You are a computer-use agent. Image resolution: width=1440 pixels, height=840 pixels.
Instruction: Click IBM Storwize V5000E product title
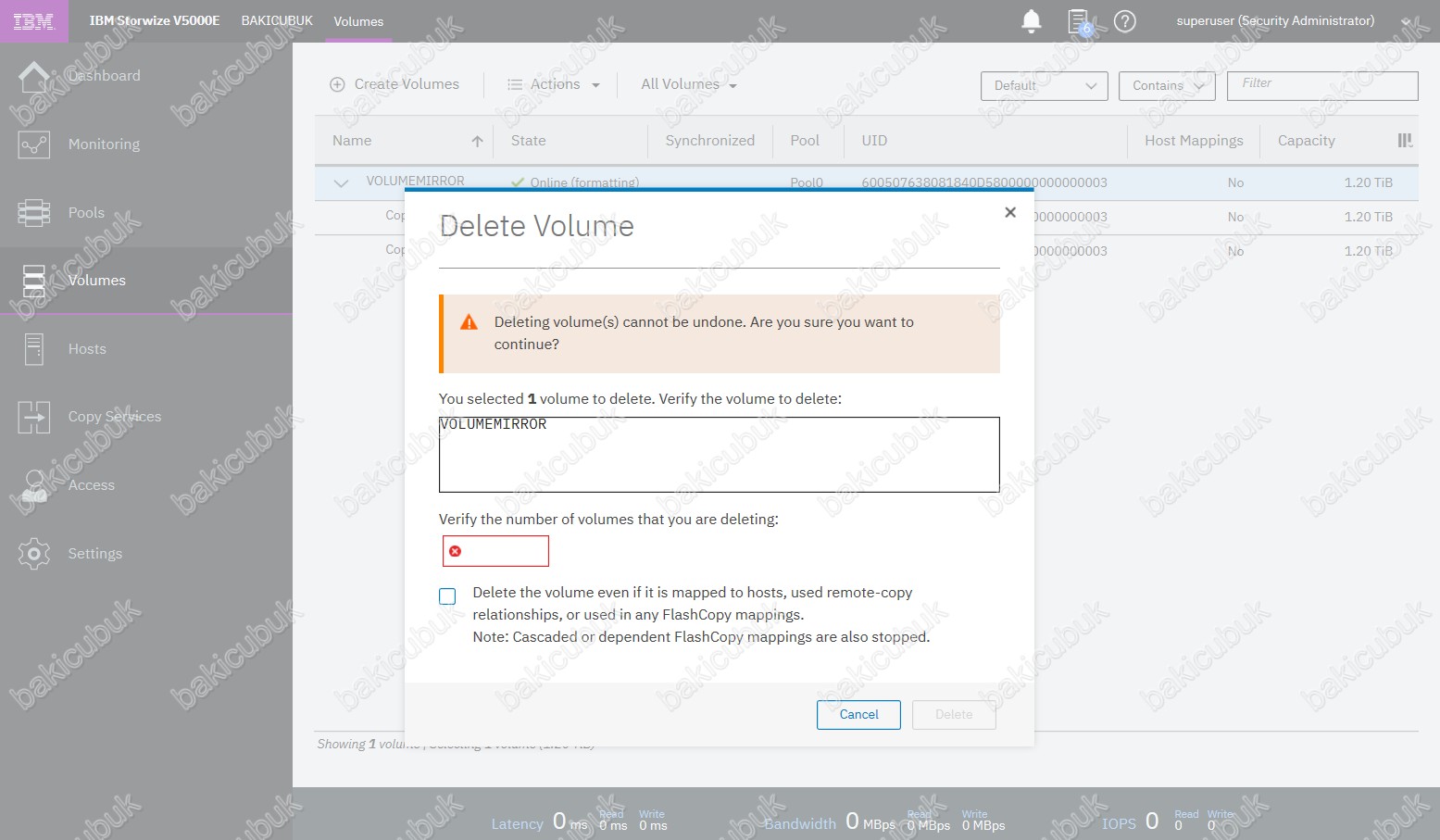(155, 20)
